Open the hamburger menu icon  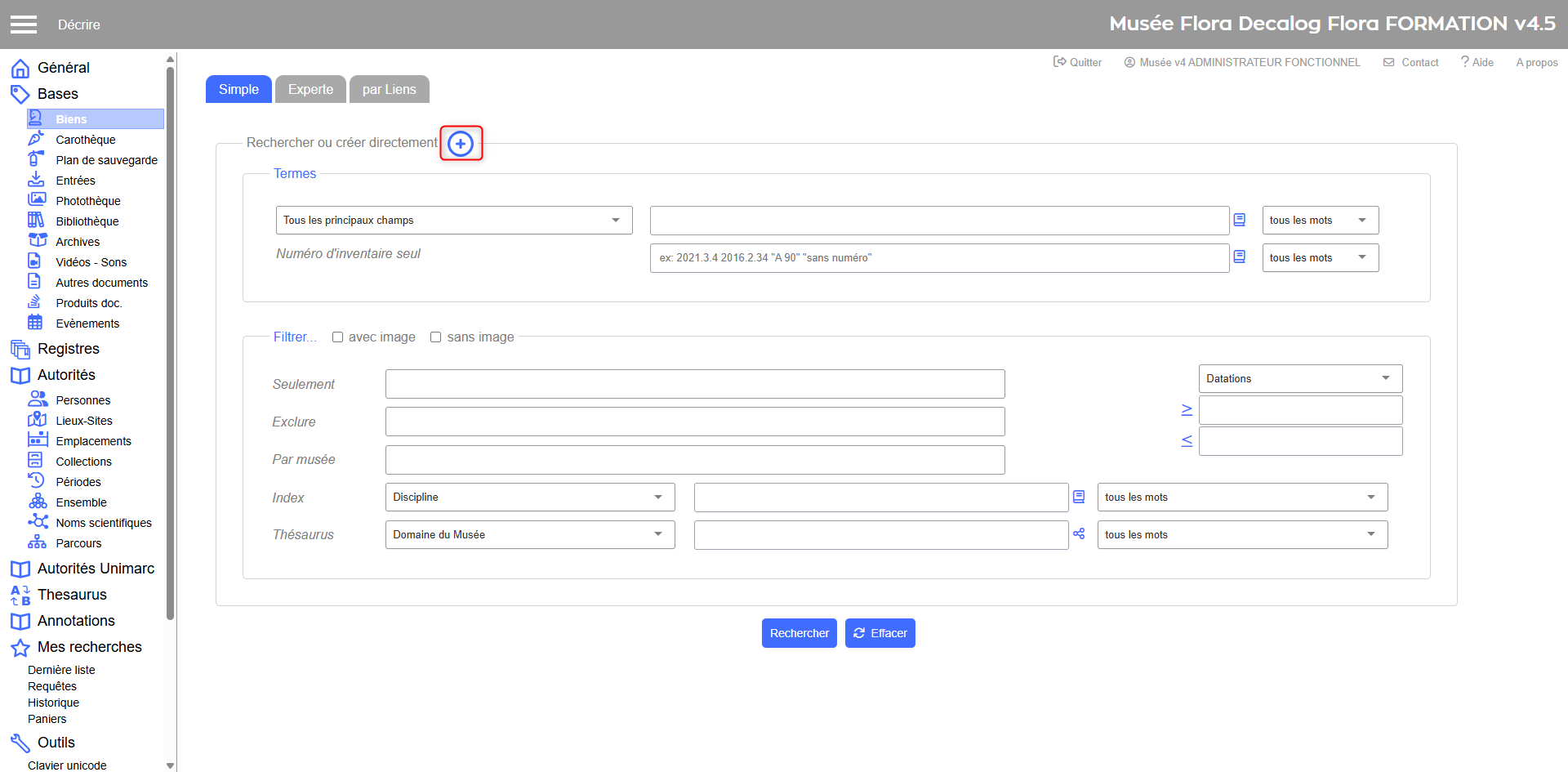point(24,25)
